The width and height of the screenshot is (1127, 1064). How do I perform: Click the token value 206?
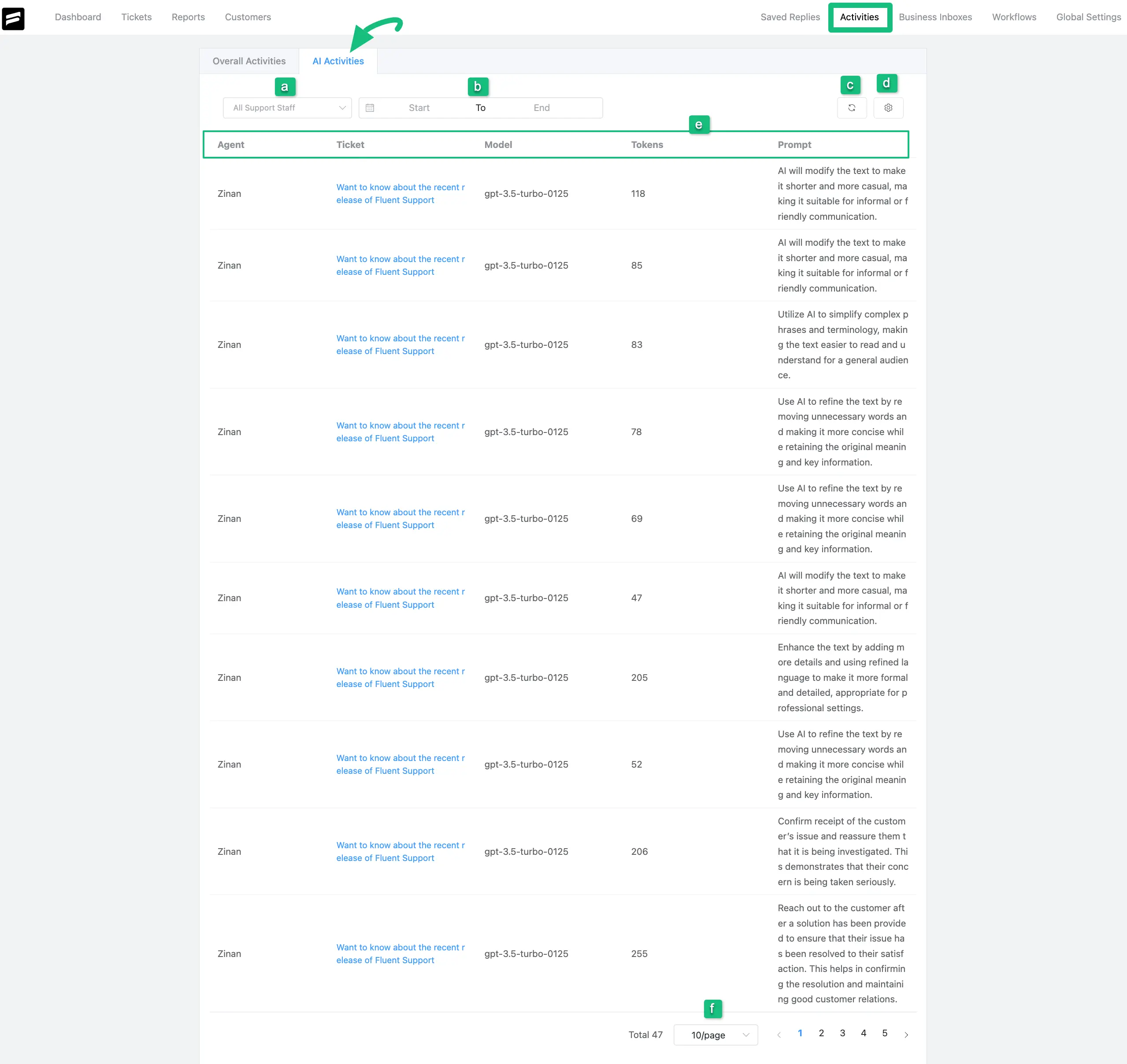click(x=639, y=852)
